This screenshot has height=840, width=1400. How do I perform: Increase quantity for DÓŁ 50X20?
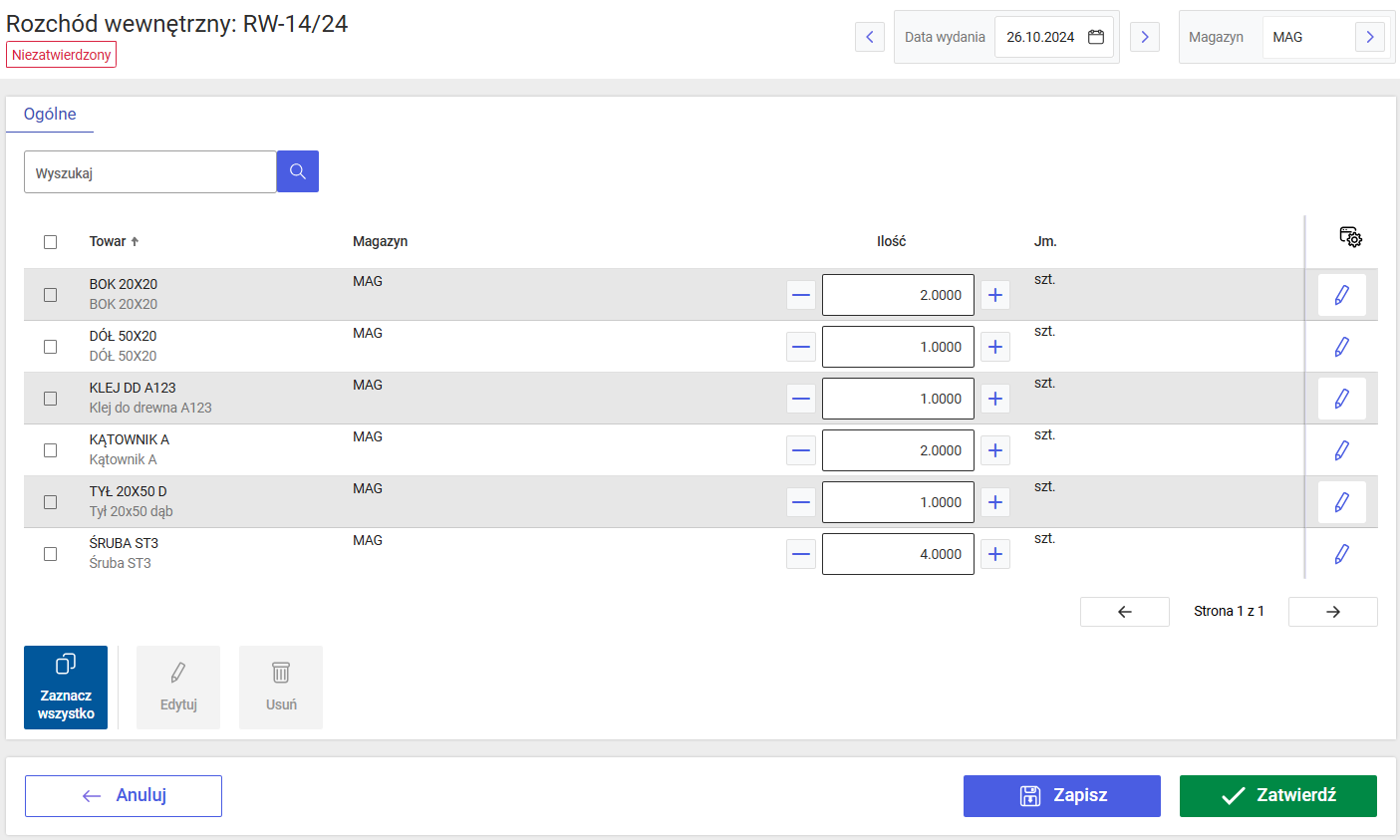coord(995,347)
